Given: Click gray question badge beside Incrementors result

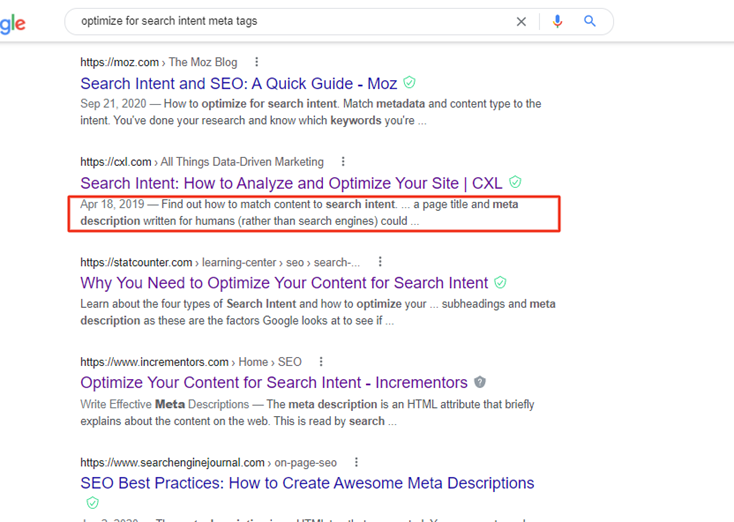Looking at the screenshot, I should tap(480, 383).
